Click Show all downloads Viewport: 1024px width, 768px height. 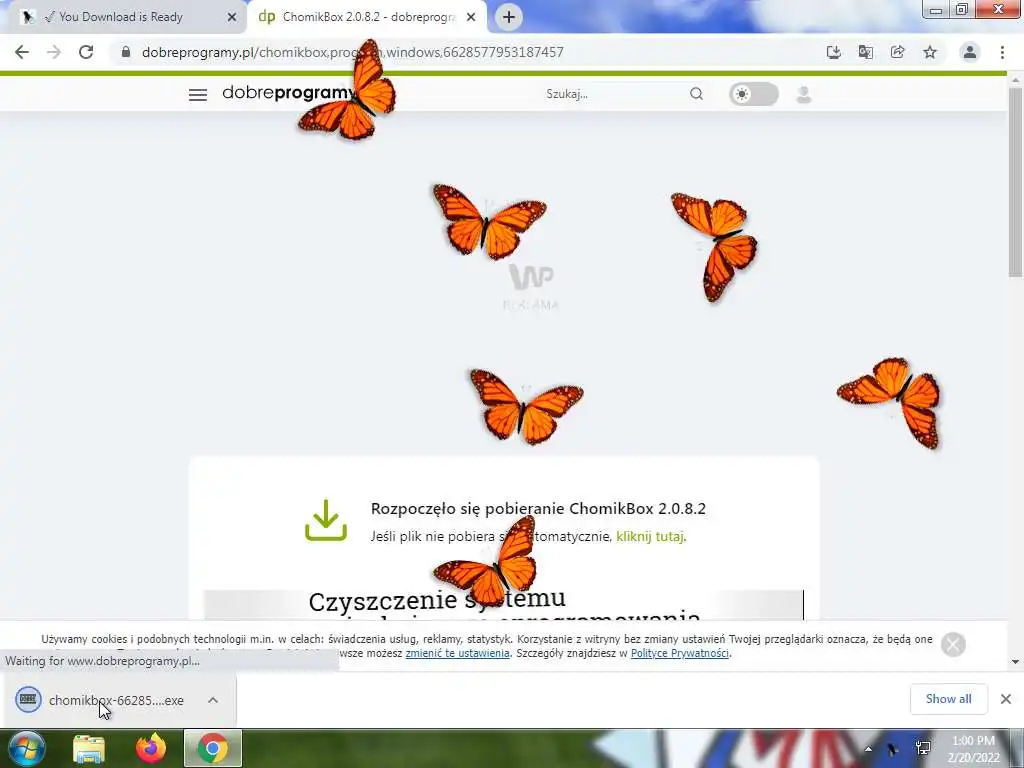[x=949, y=699]
